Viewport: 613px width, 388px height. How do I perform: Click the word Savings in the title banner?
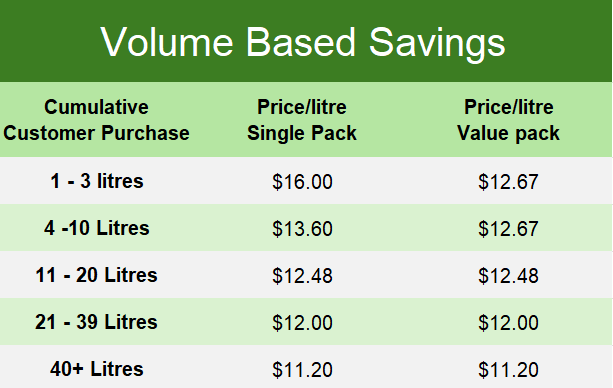coord(437,44)
